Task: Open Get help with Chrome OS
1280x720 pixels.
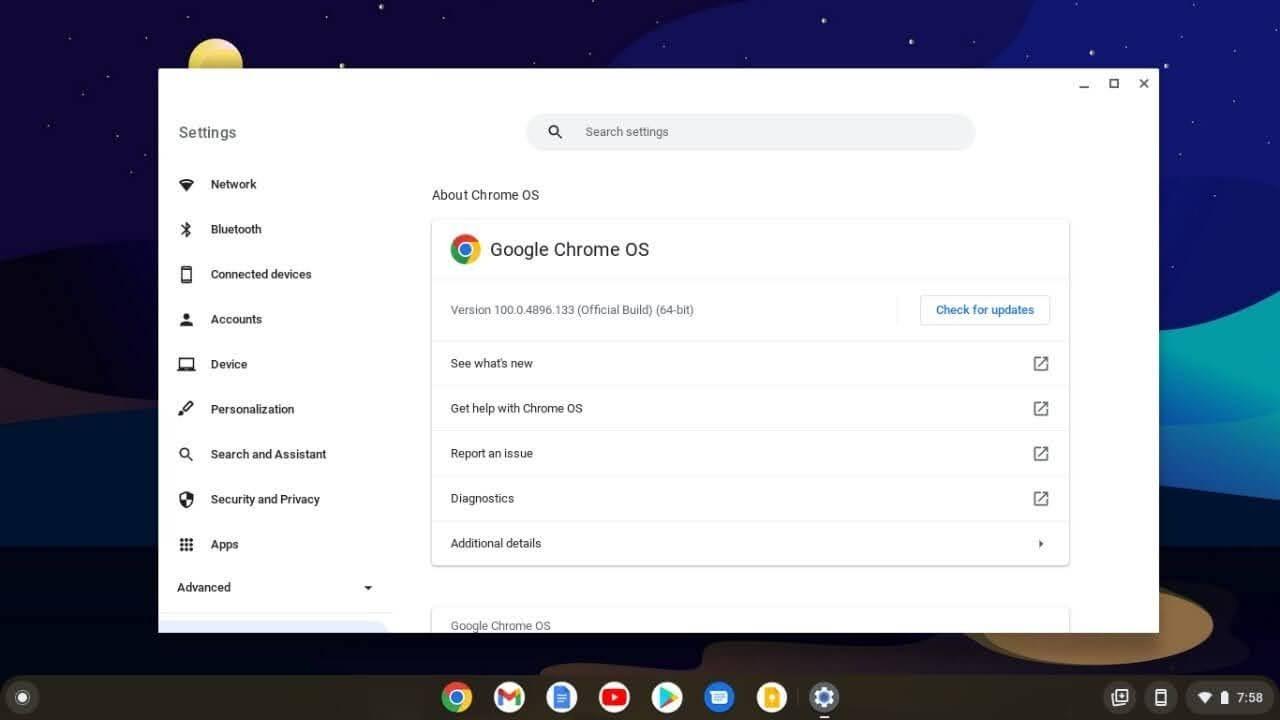Action: [750, 408]
